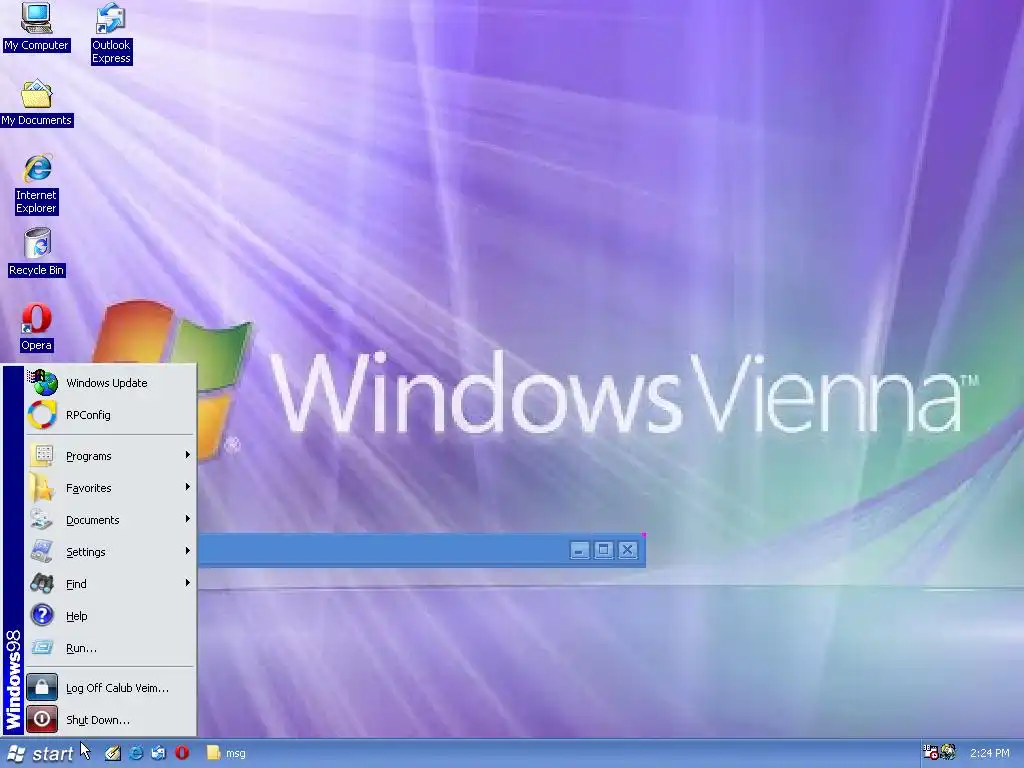The image size is (1024, 768).
Task: Open My Computer desktop icon
Action: pos(36,27)
